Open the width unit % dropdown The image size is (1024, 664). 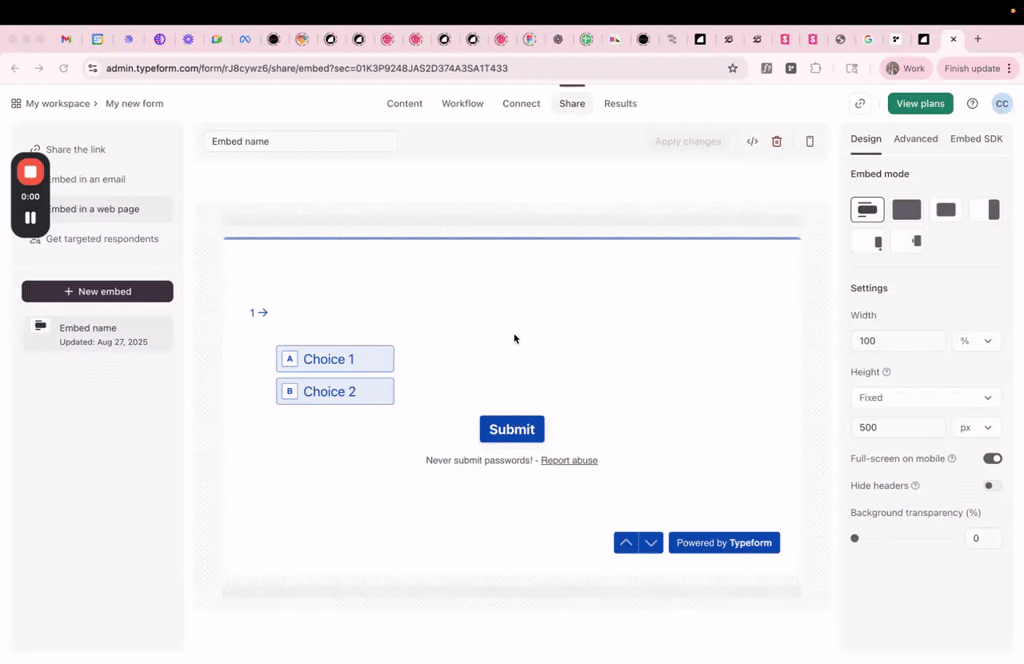pyautogui.click(x=976, y=341)
